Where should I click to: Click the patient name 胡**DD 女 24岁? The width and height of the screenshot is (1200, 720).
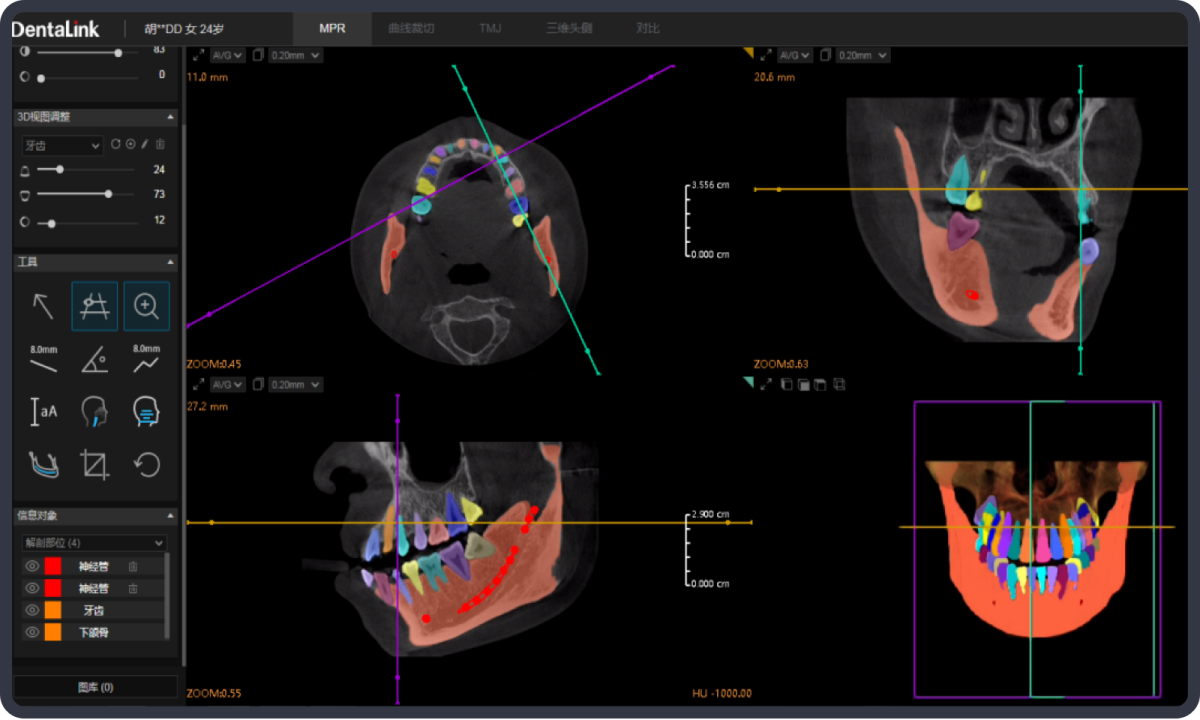pyautogui.click(x=185, y=28)
